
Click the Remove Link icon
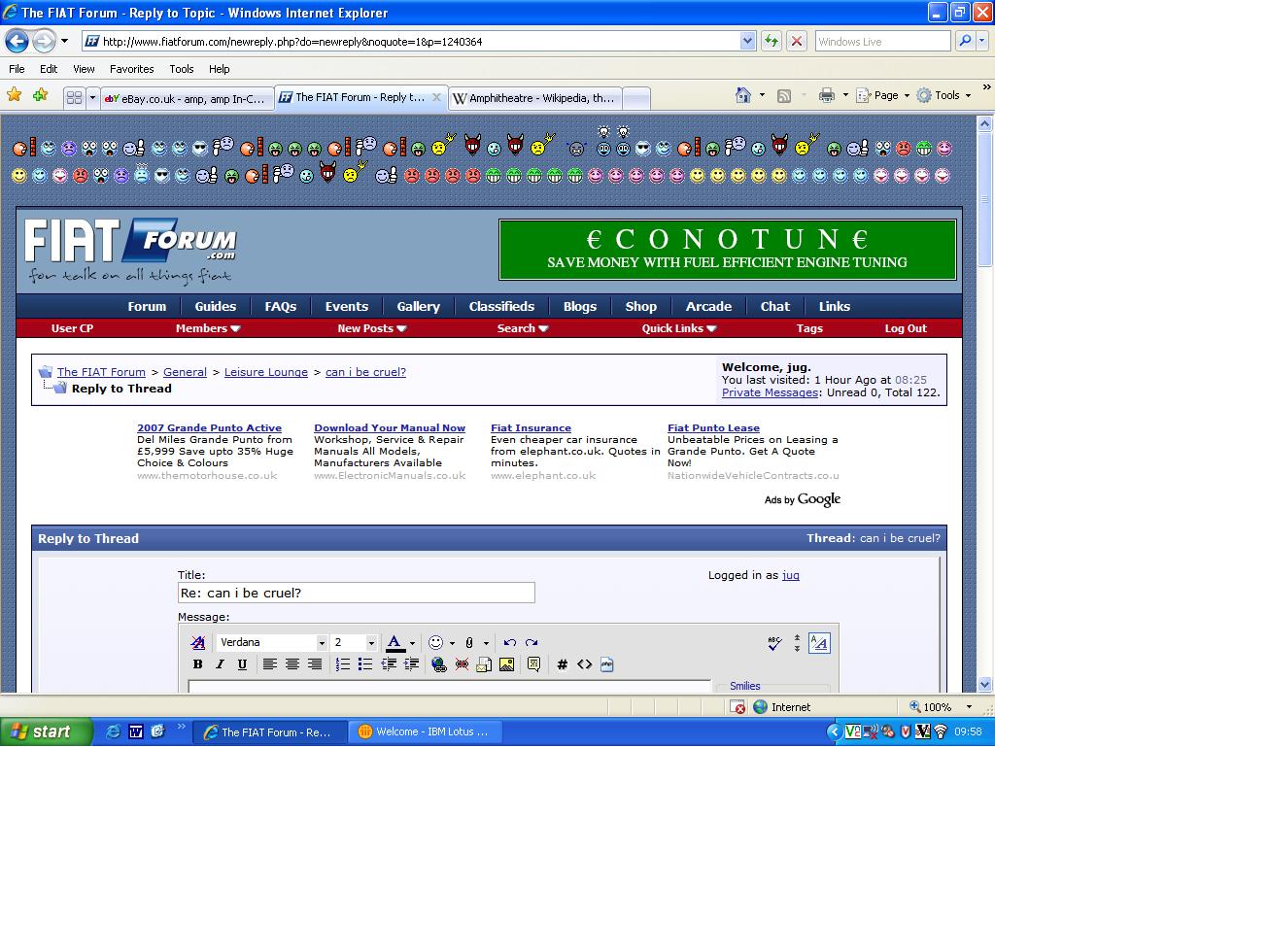tap(462, 664)
